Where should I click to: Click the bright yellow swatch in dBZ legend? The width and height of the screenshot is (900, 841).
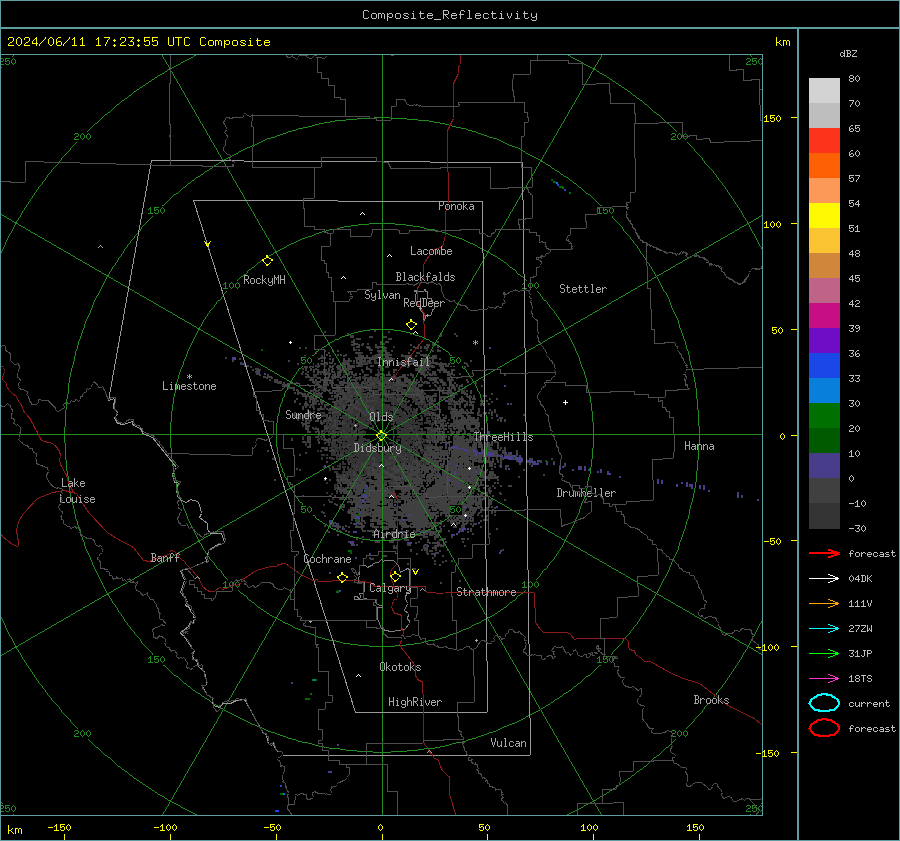coord(824,216)
